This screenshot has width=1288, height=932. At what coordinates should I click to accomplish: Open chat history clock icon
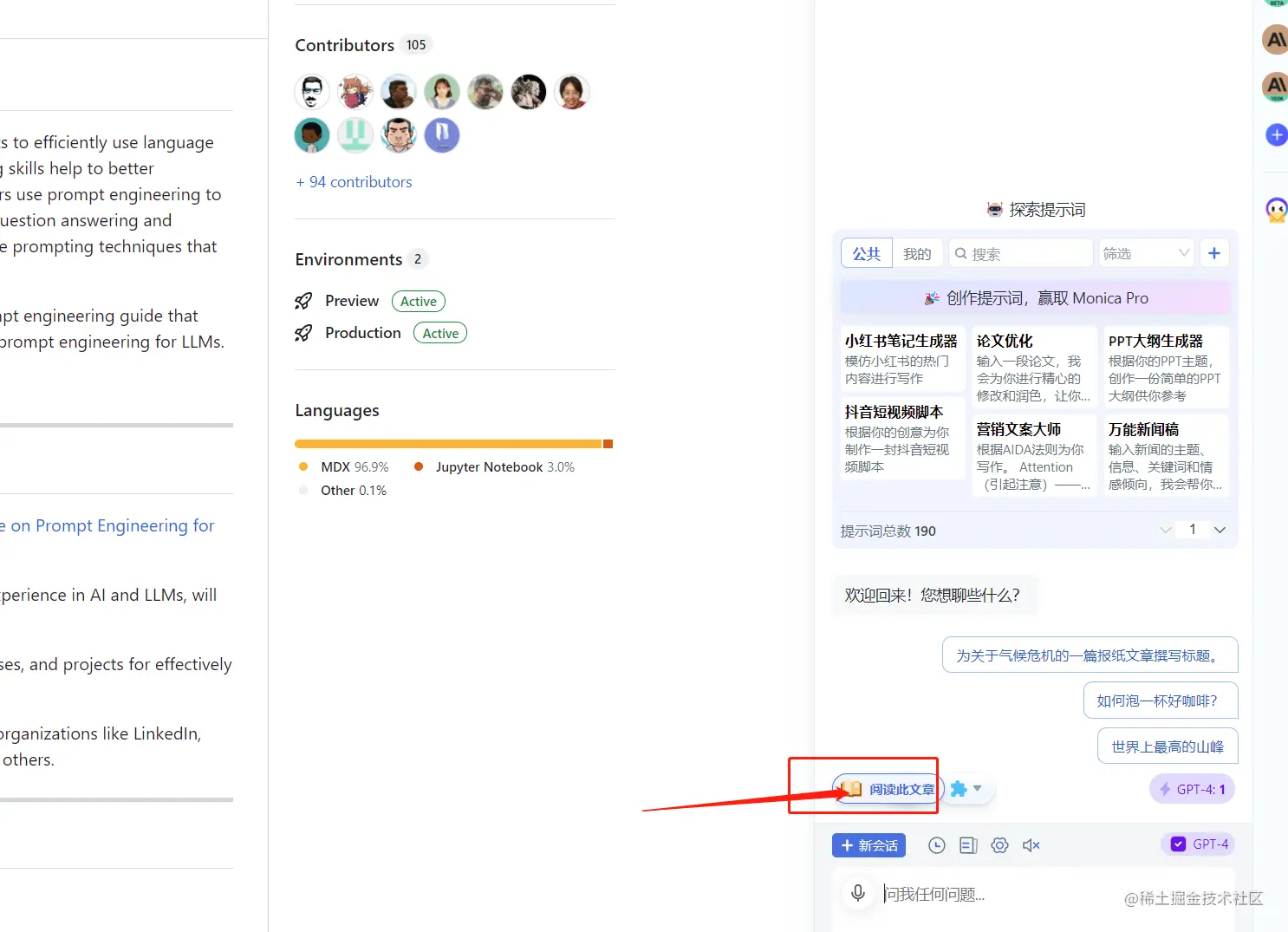(x=937, y=845)
